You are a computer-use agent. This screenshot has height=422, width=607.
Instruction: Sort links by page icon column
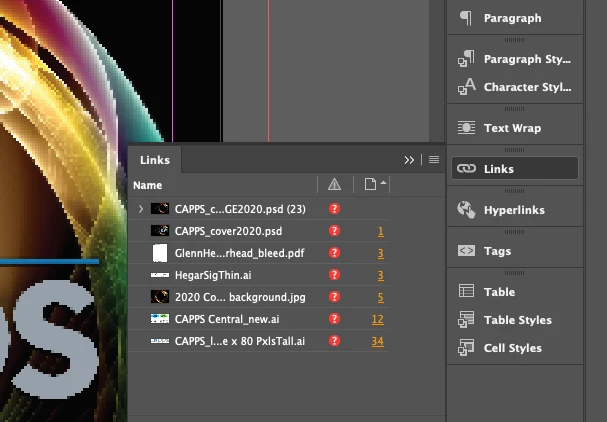(x=370, y=184)
